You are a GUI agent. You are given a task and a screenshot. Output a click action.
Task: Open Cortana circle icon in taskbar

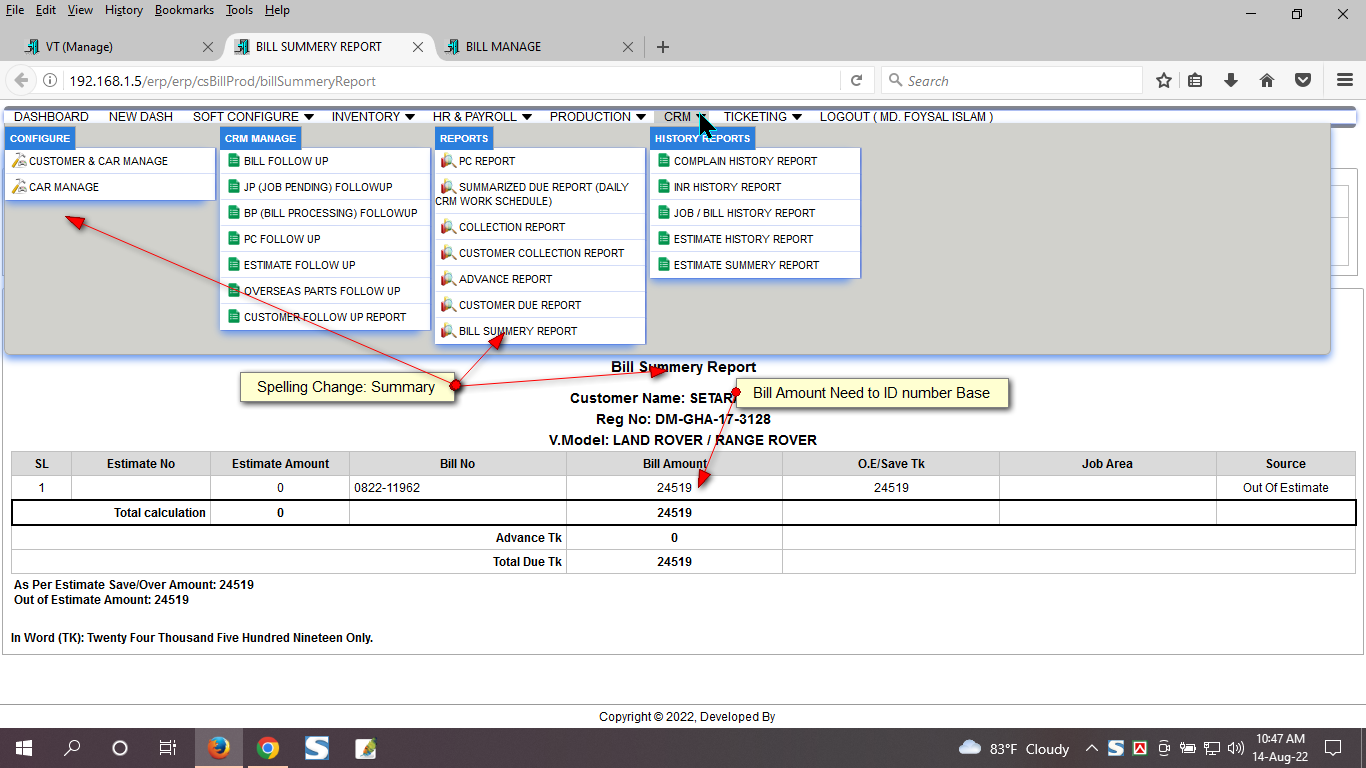tap(120, 748)
